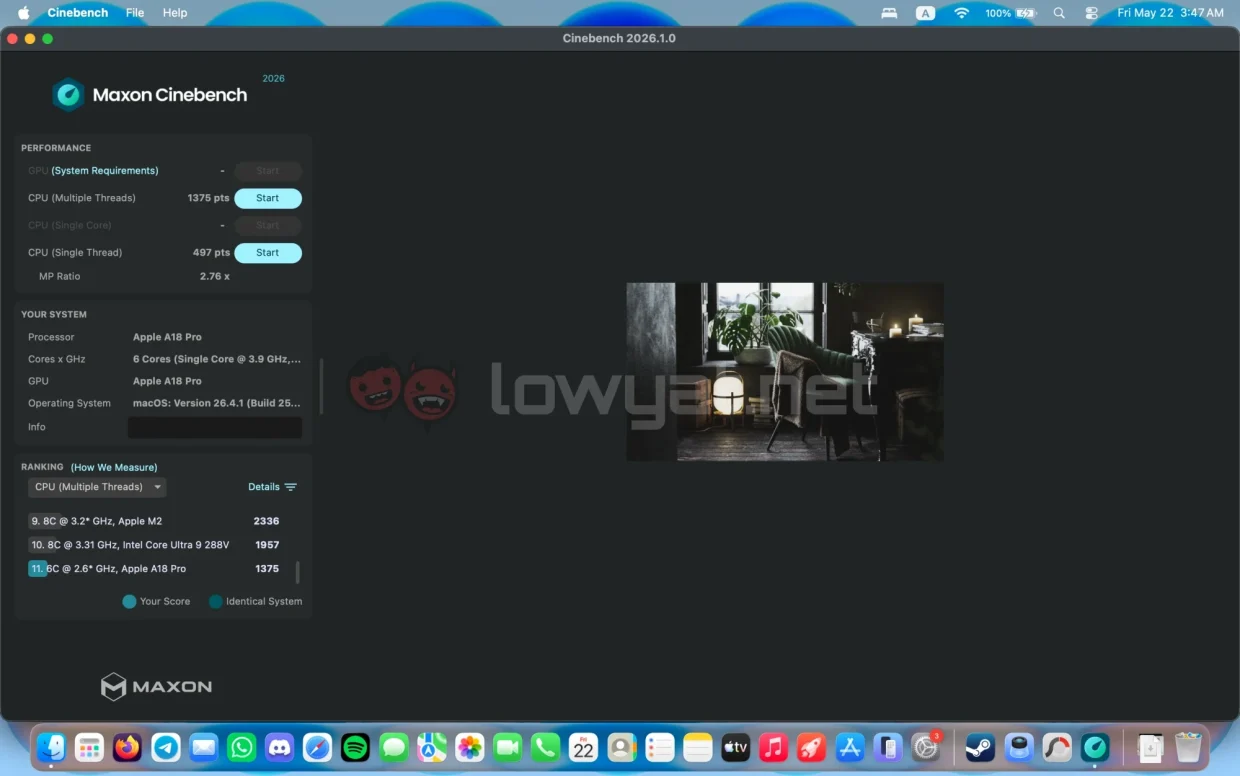Open System Settings from the Dock
This screenshot has height=776, width=1240.
[x=925, y=747]
